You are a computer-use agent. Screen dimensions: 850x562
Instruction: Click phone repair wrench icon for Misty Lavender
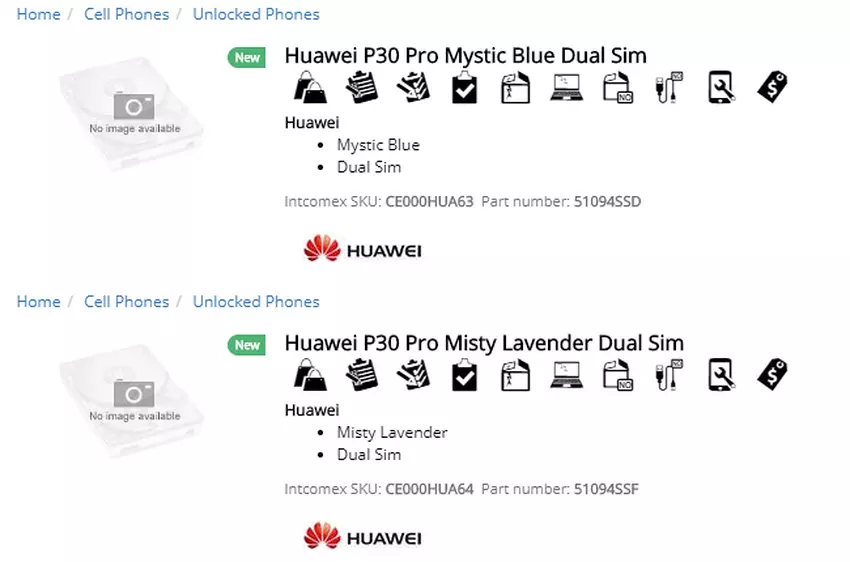coord(722,374)
